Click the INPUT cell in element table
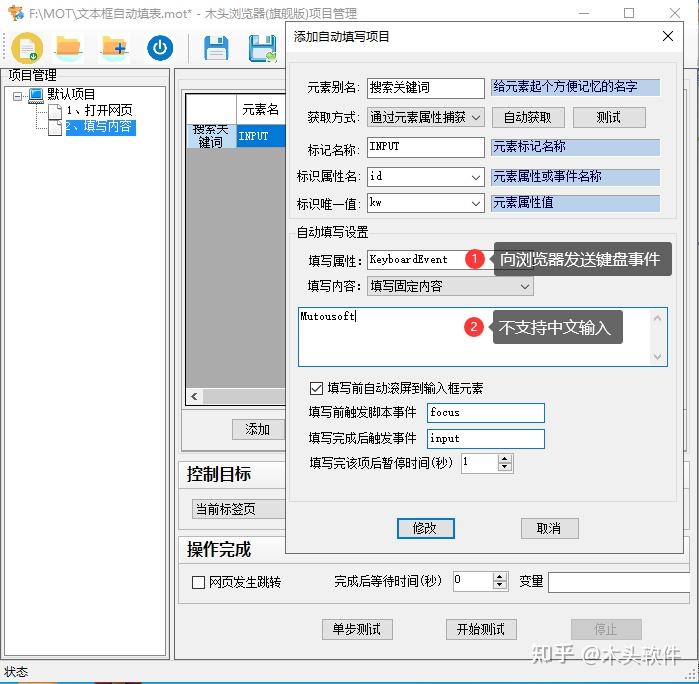The image size is (699, 684). click(261, 136)
